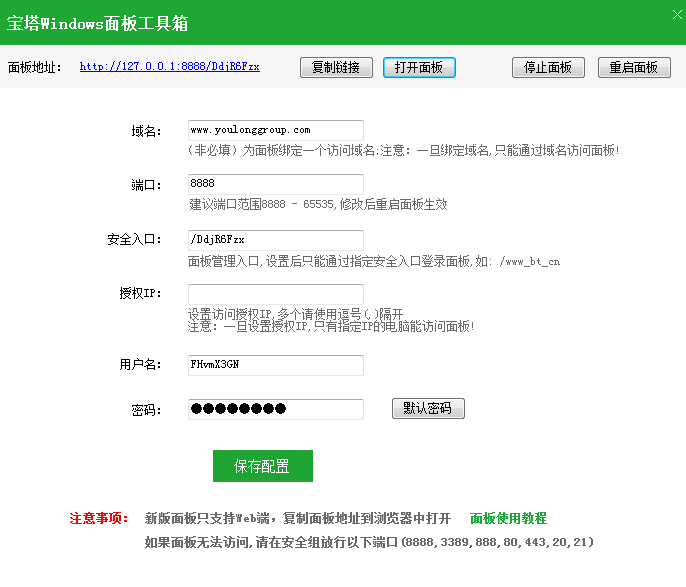Screen dimensions: 686x587
Task: Click the red 注意事项: text
Action: (98, 518)
